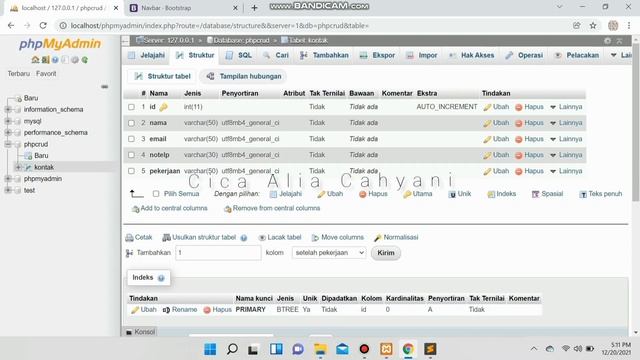Check the Pilih Semua checkbox
640x360 pixels.
pos(156,193)
